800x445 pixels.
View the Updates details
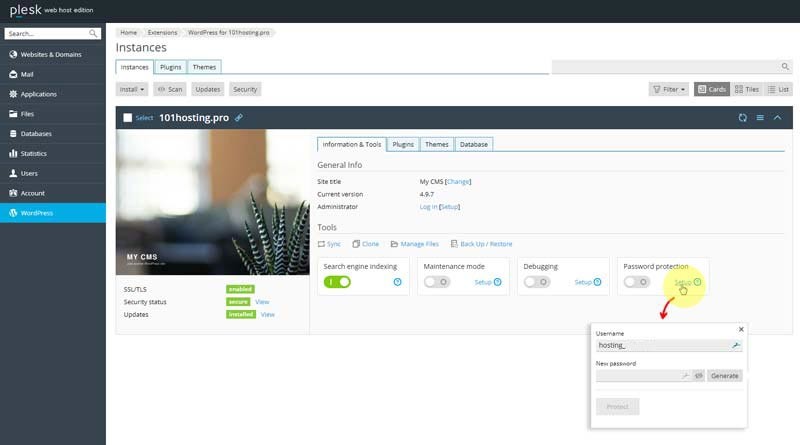click(x=267, y=315)
